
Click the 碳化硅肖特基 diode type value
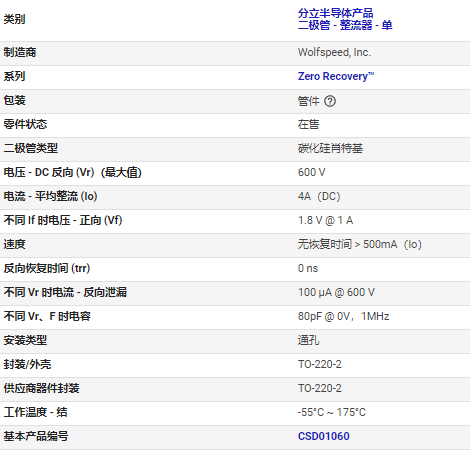coord(330,148)
